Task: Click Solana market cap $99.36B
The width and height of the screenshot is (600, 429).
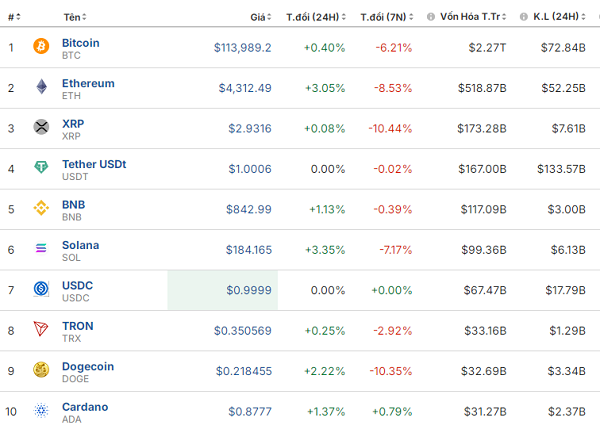Action: pyautogui.click(x=484, y=250)
